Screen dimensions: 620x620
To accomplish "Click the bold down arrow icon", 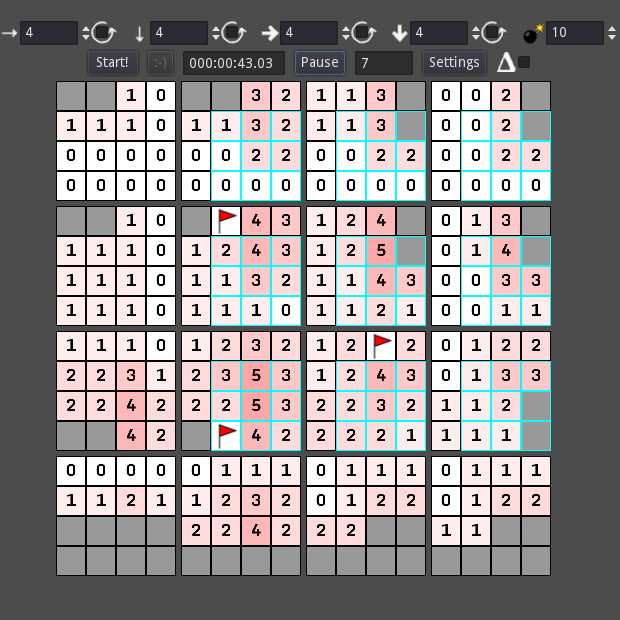I will pyautogui.click(x=399, y=33).
